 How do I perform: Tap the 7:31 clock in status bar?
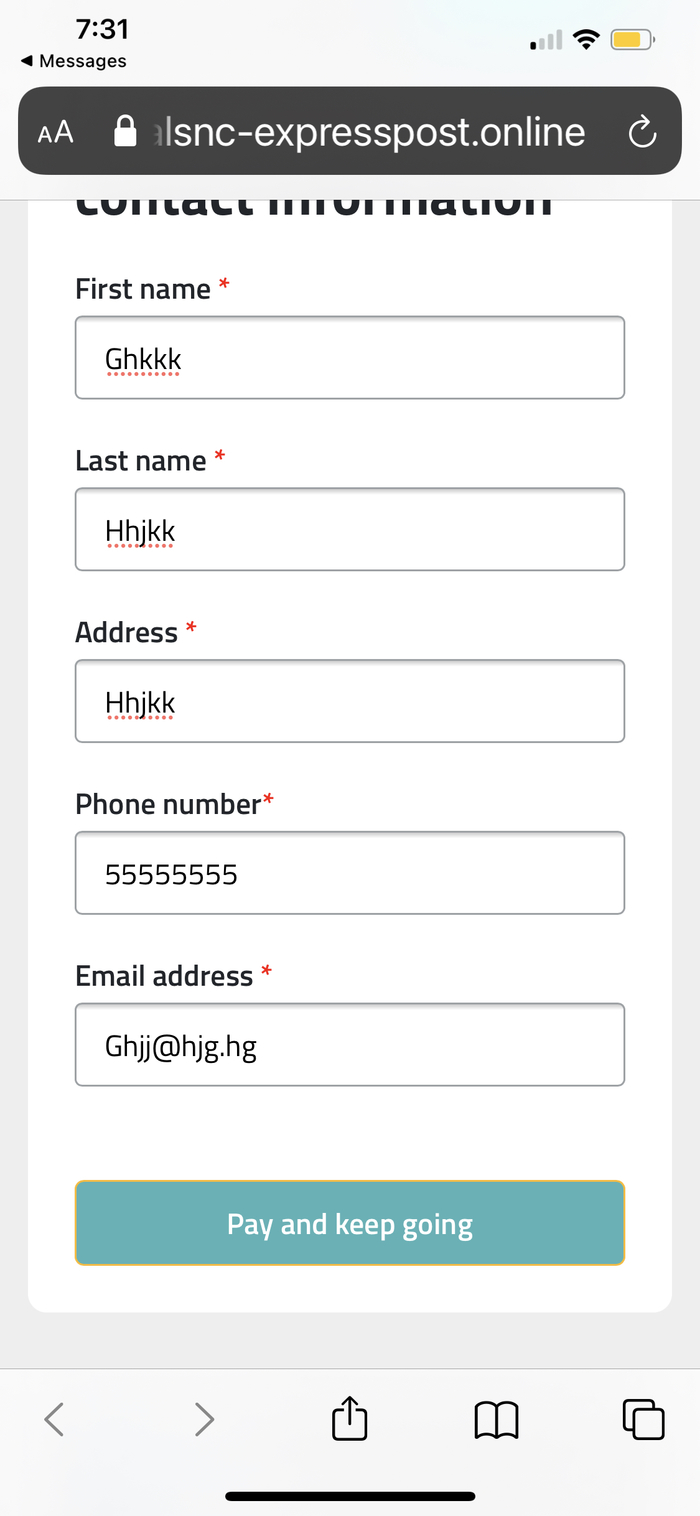(102, 29)
